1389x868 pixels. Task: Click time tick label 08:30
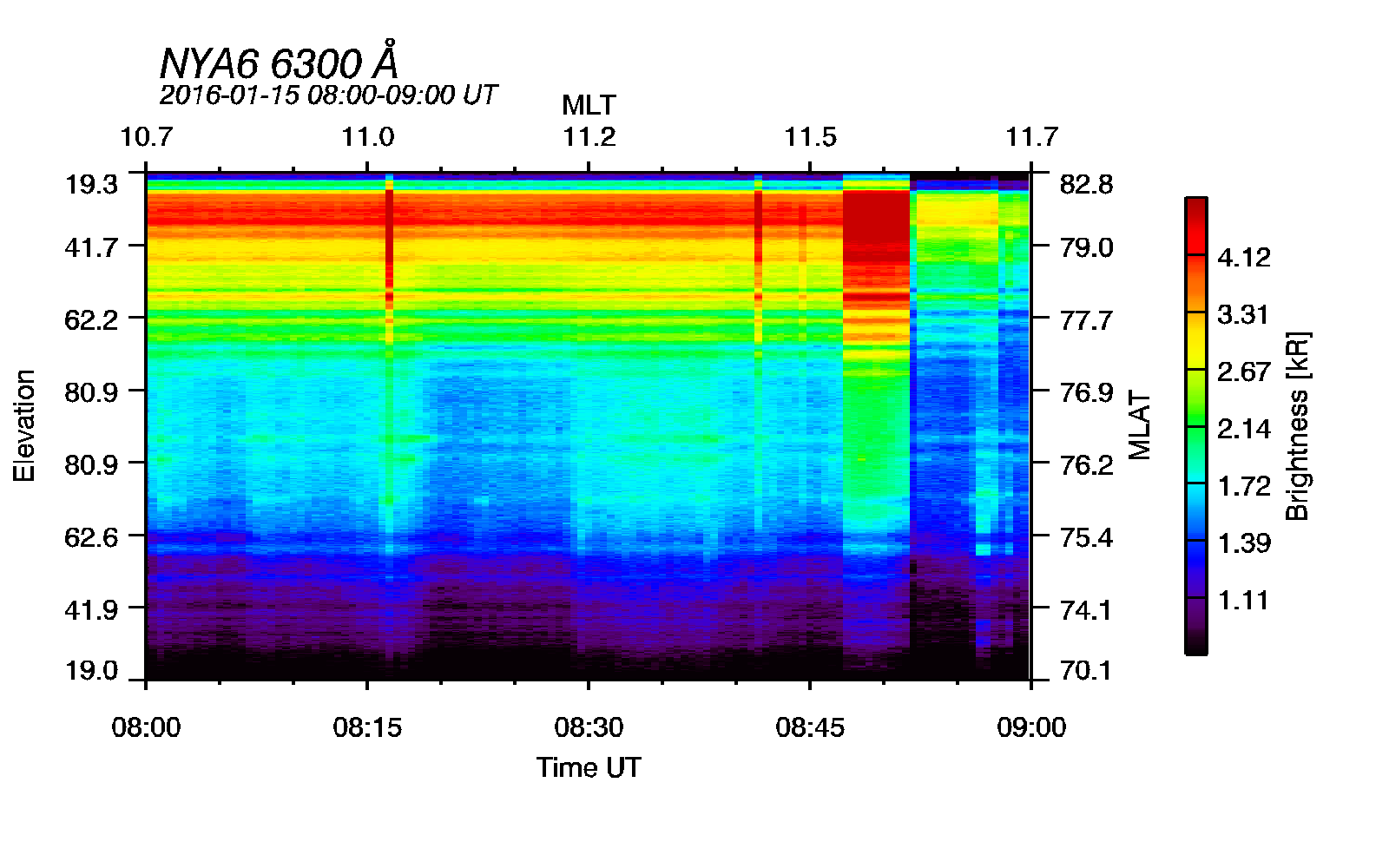[589, 727]
